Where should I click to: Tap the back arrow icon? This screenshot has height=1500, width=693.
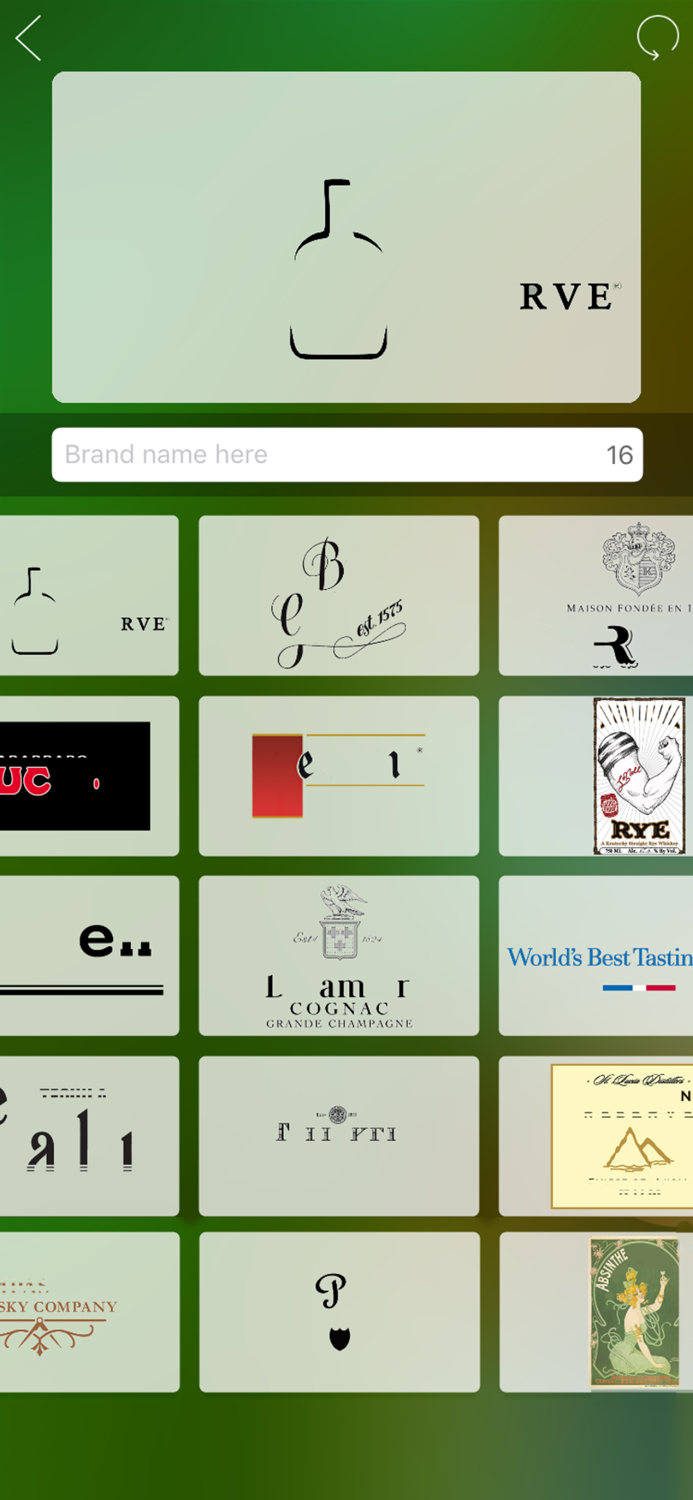pos(29,38)
